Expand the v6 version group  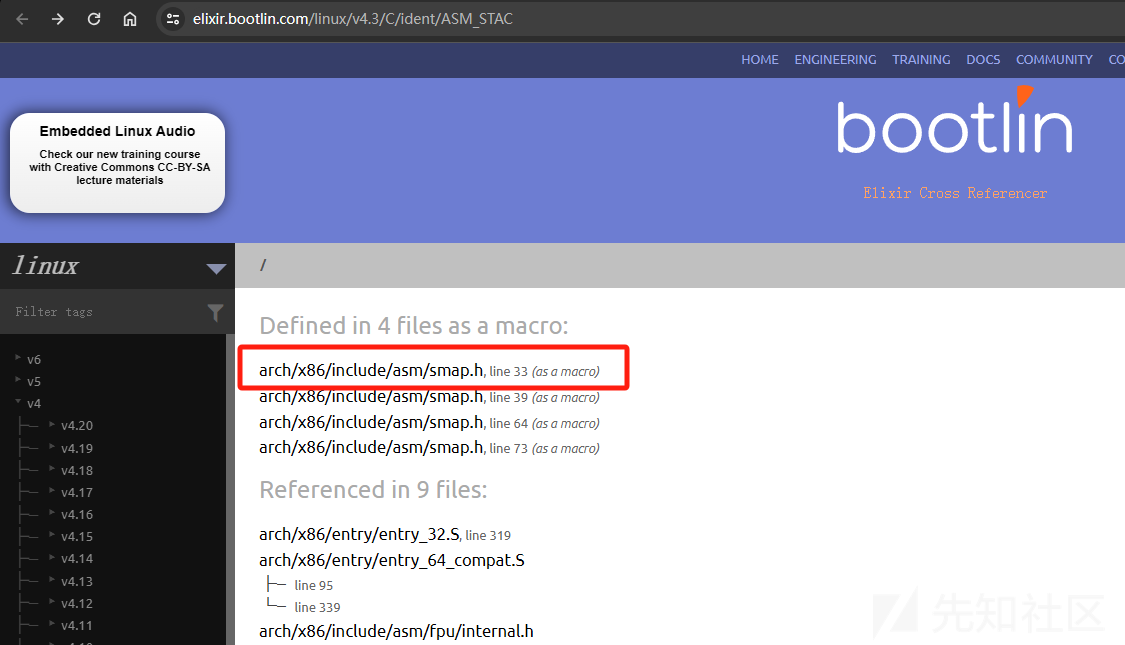click(x=18, y=357)
